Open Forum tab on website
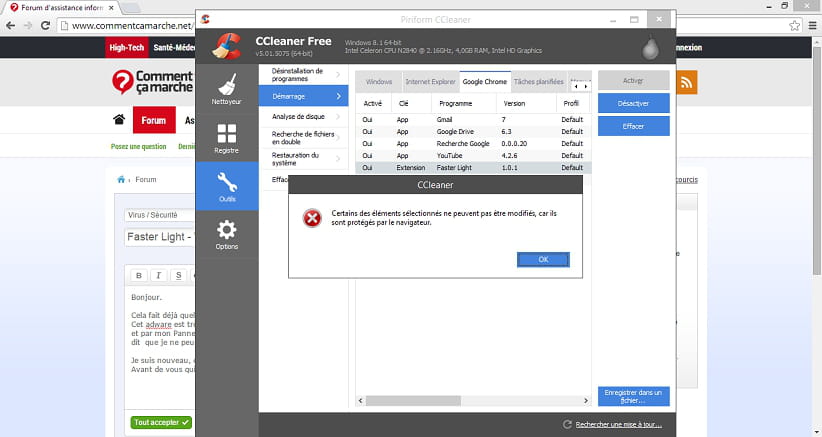822x437 pixels. pos(154,120)
